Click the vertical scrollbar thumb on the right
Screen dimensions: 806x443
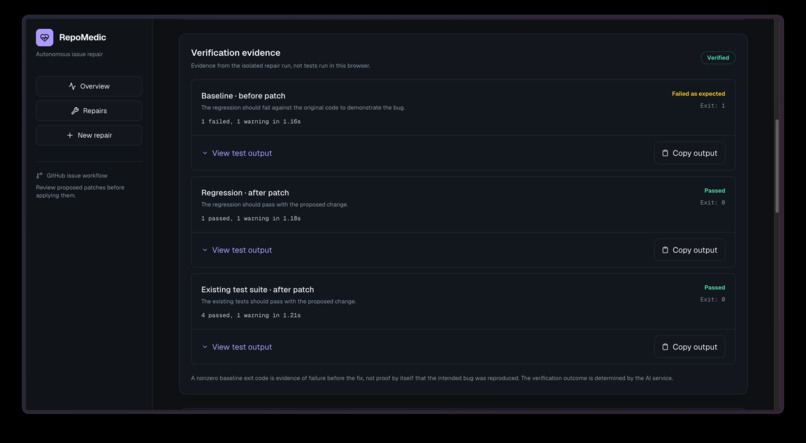777,165
